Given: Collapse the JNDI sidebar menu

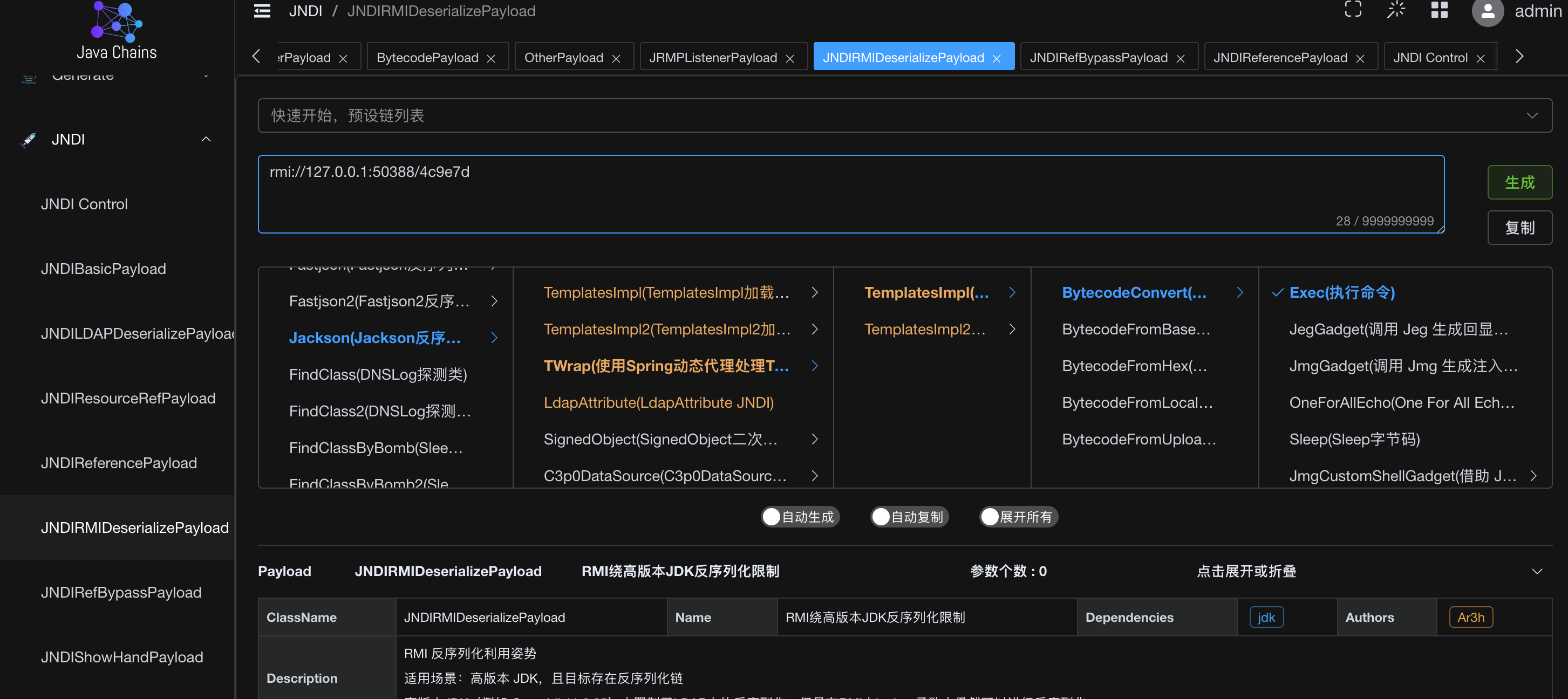Looking at the screenshot, I should (206, 139).
